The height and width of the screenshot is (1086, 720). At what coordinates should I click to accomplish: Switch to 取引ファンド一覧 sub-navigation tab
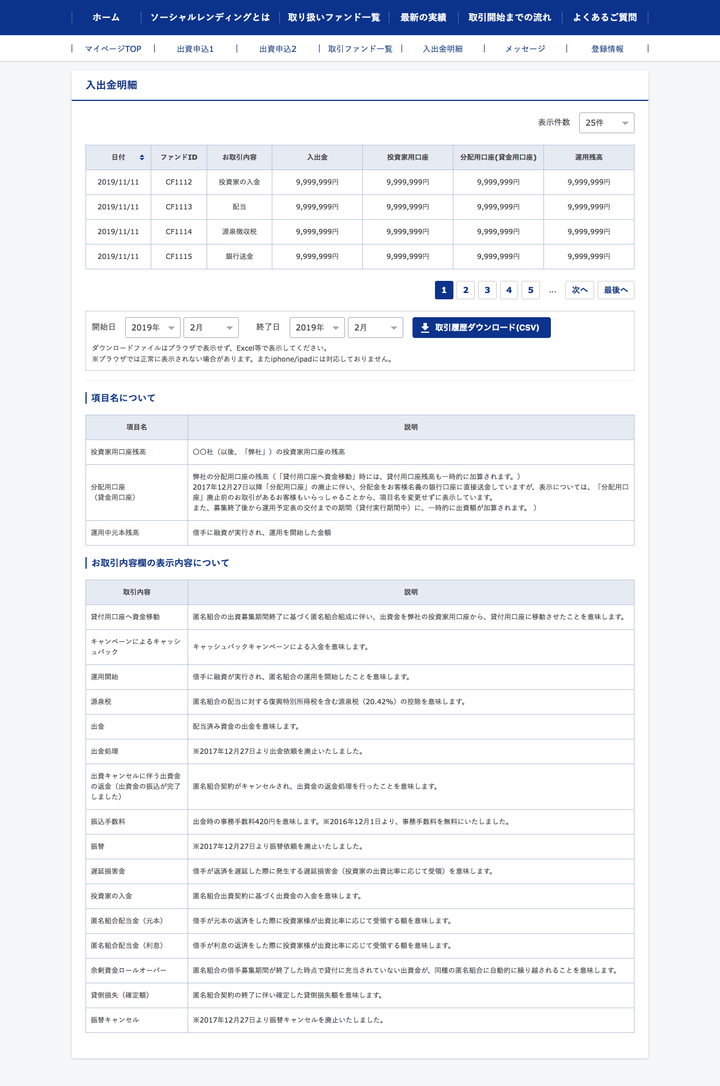pos(360,48)
